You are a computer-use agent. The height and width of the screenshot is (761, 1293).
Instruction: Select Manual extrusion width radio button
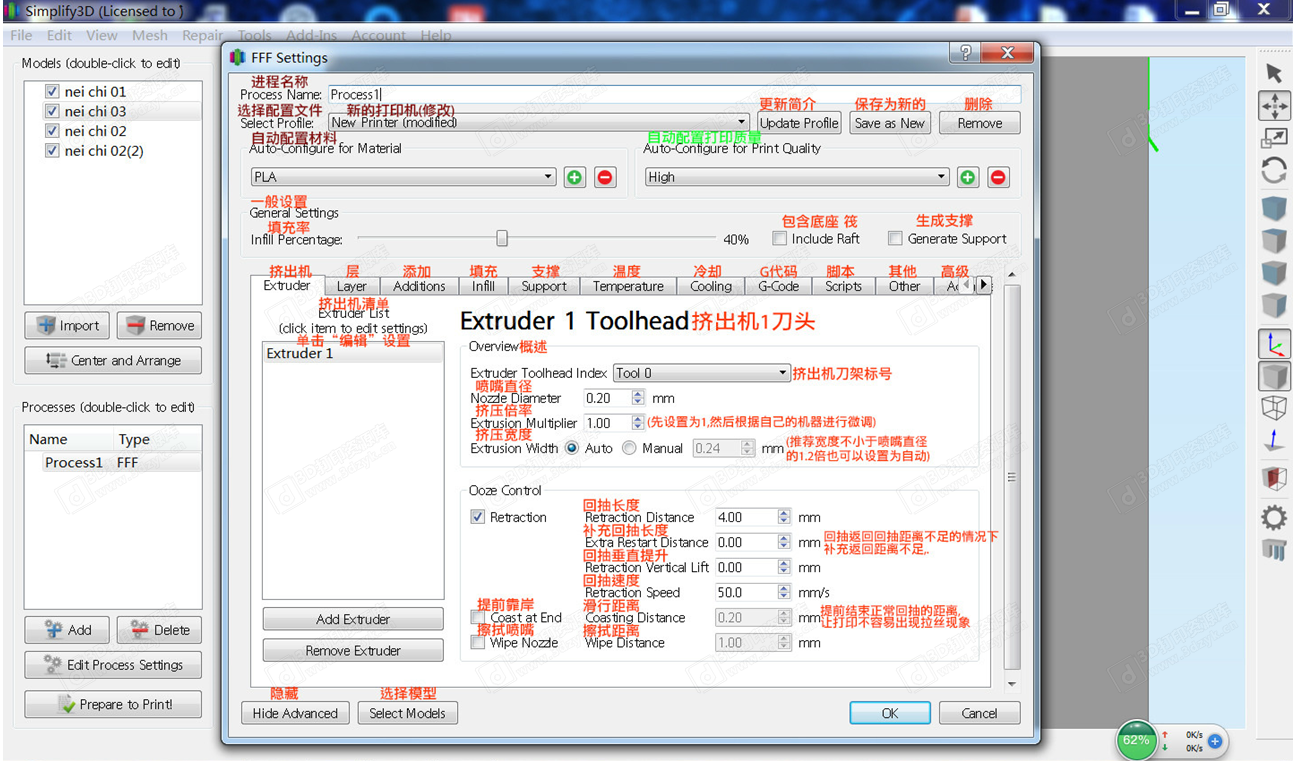point(629,448)
